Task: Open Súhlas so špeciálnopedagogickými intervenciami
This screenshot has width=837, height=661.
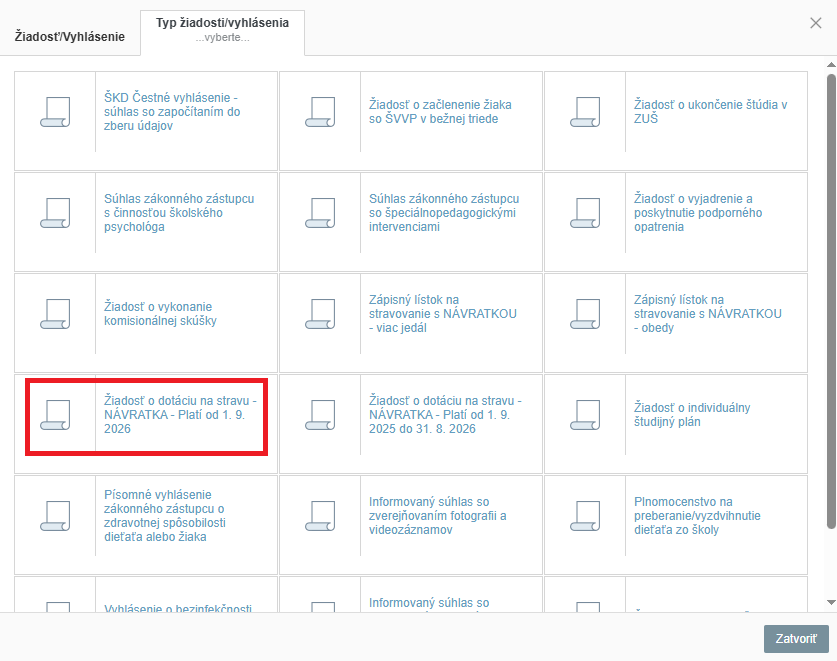Action: pyautogui.click(x=444, y=213)
